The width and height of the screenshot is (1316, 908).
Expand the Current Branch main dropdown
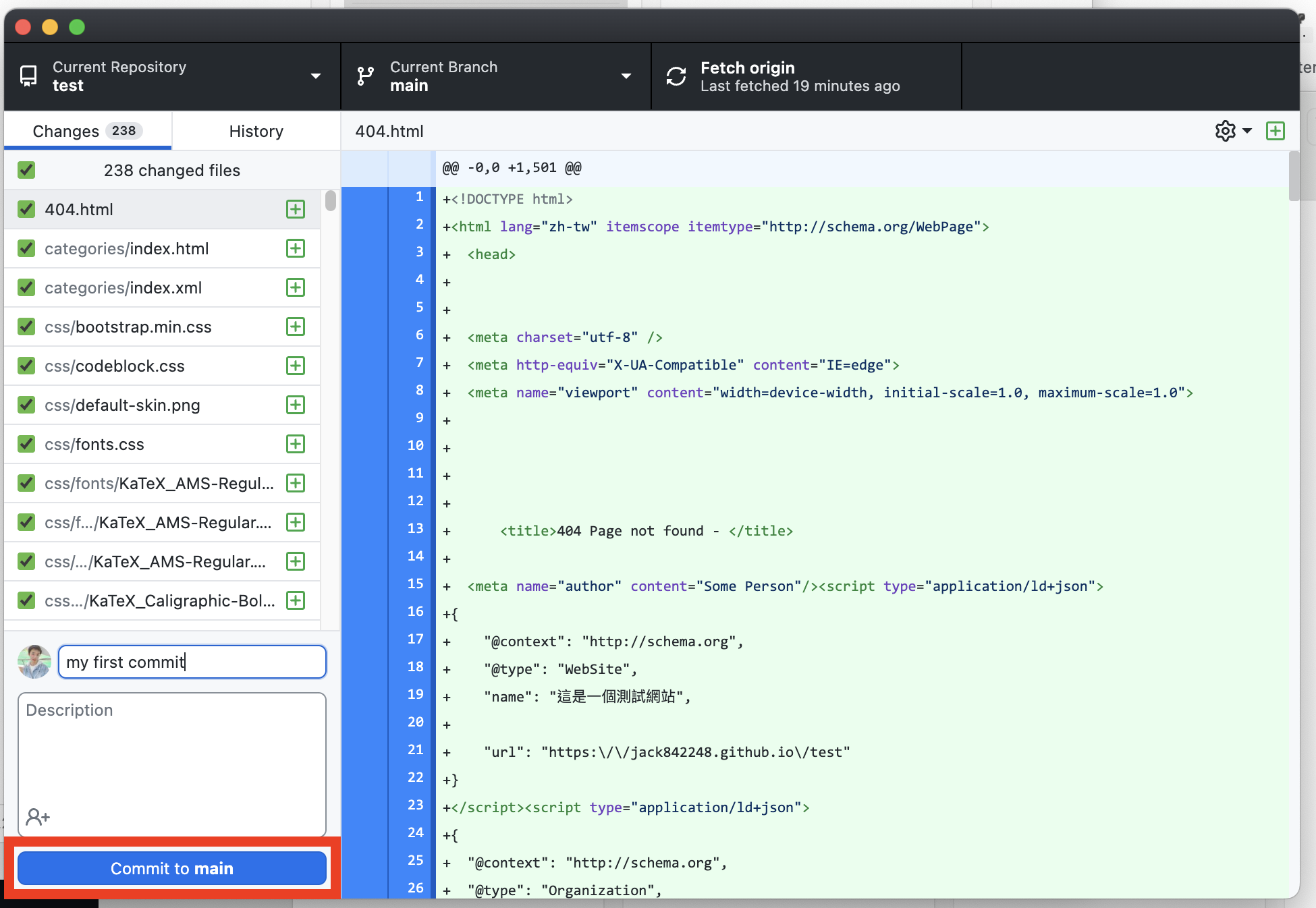pos(626,76)
